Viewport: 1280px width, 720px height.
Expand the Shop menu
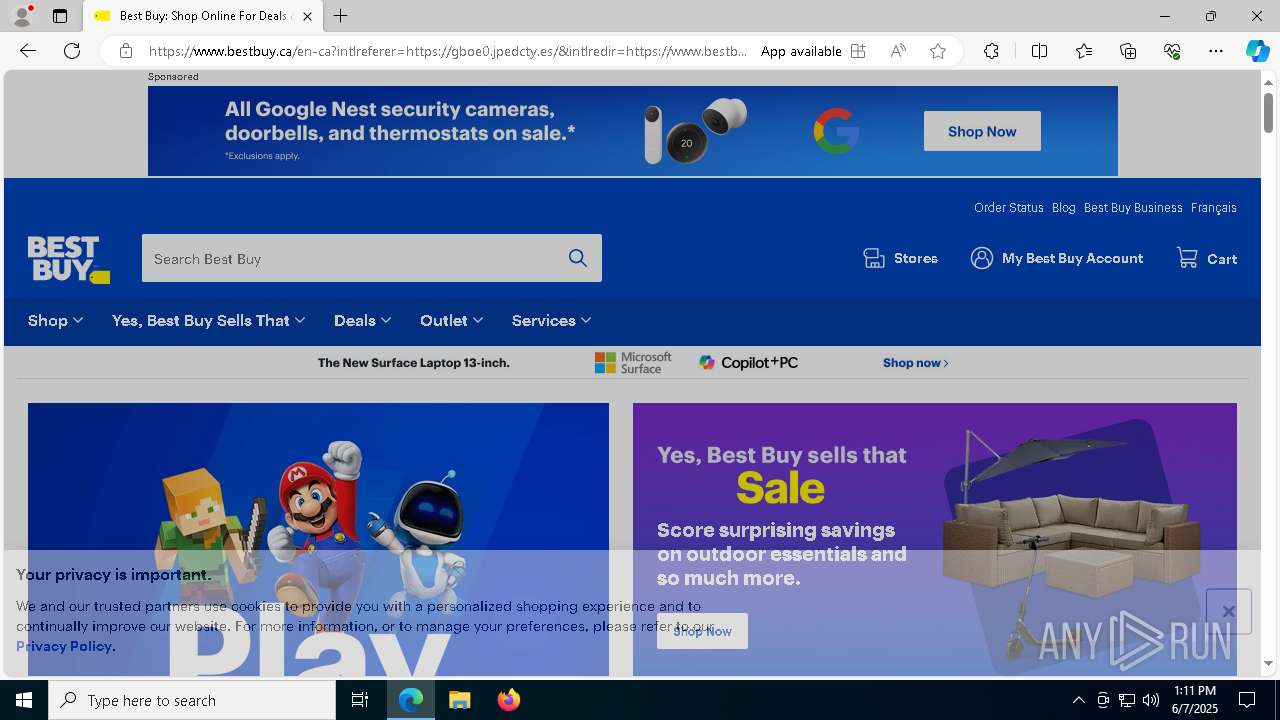pos(55,320)
